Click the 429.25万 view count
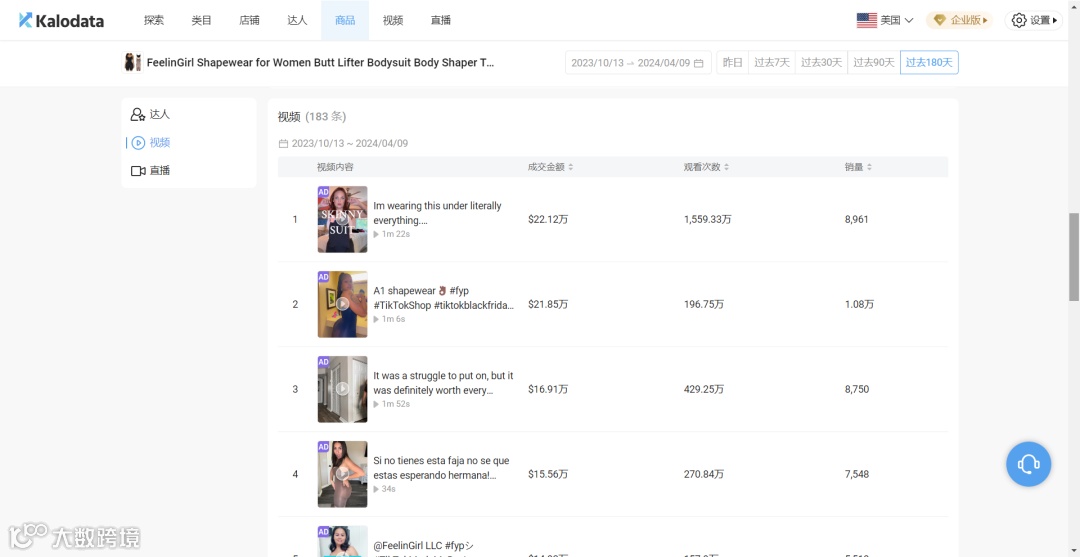This screenshot has height=557, width=1080. pos(704,389)
